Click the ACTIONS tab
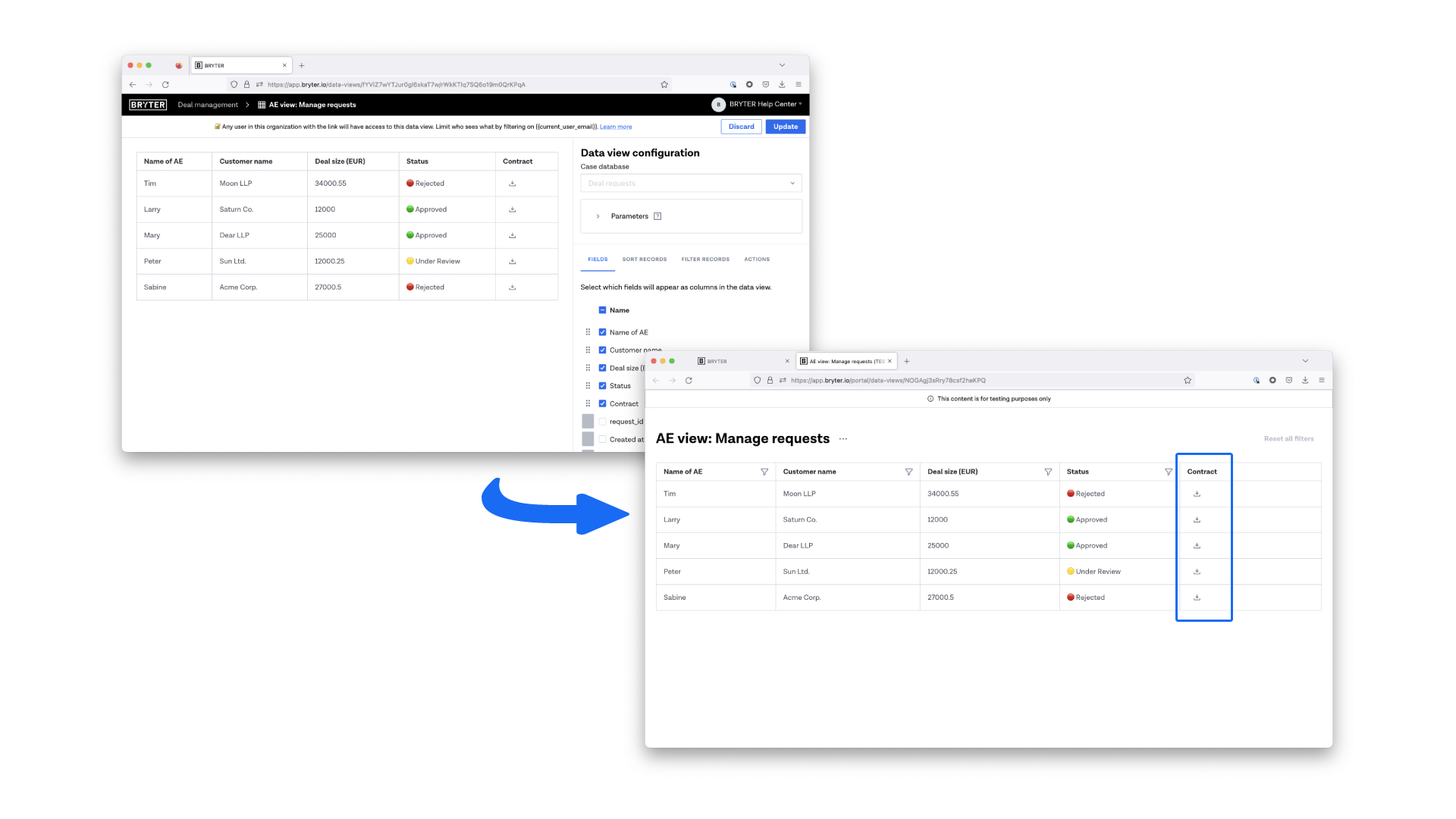Image resolution: width=1456 pixels, height=819 pixels. (756, 259)
